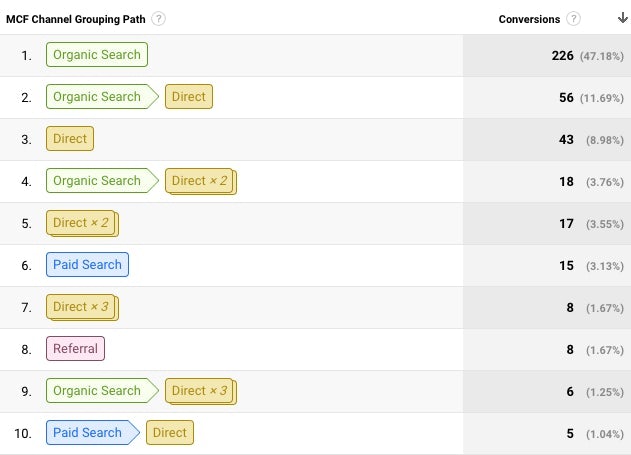Viewport: 631px width, 455px height.
Task: Sort by Conversions column header
Action: (x=530, y=19)
